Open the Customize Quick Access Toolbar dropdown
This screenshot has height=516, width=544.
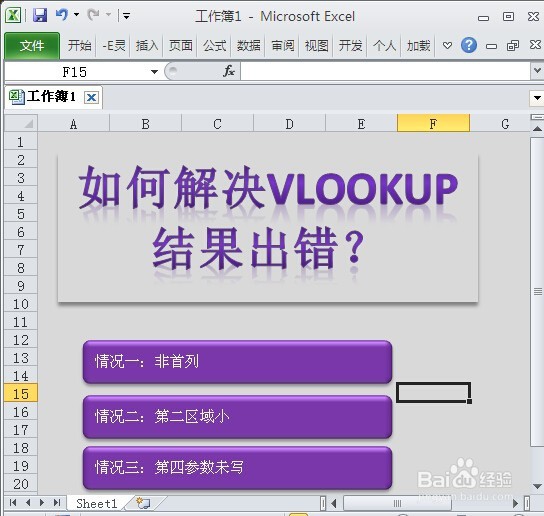tap(126, 16)
